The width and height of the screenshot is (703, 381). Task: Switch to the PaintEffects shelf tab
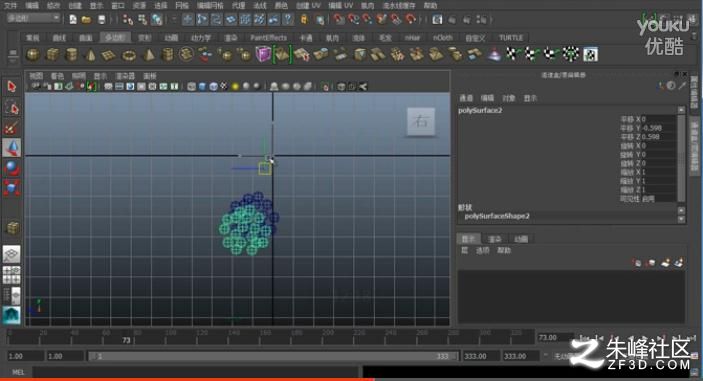(x=269, y=38)
